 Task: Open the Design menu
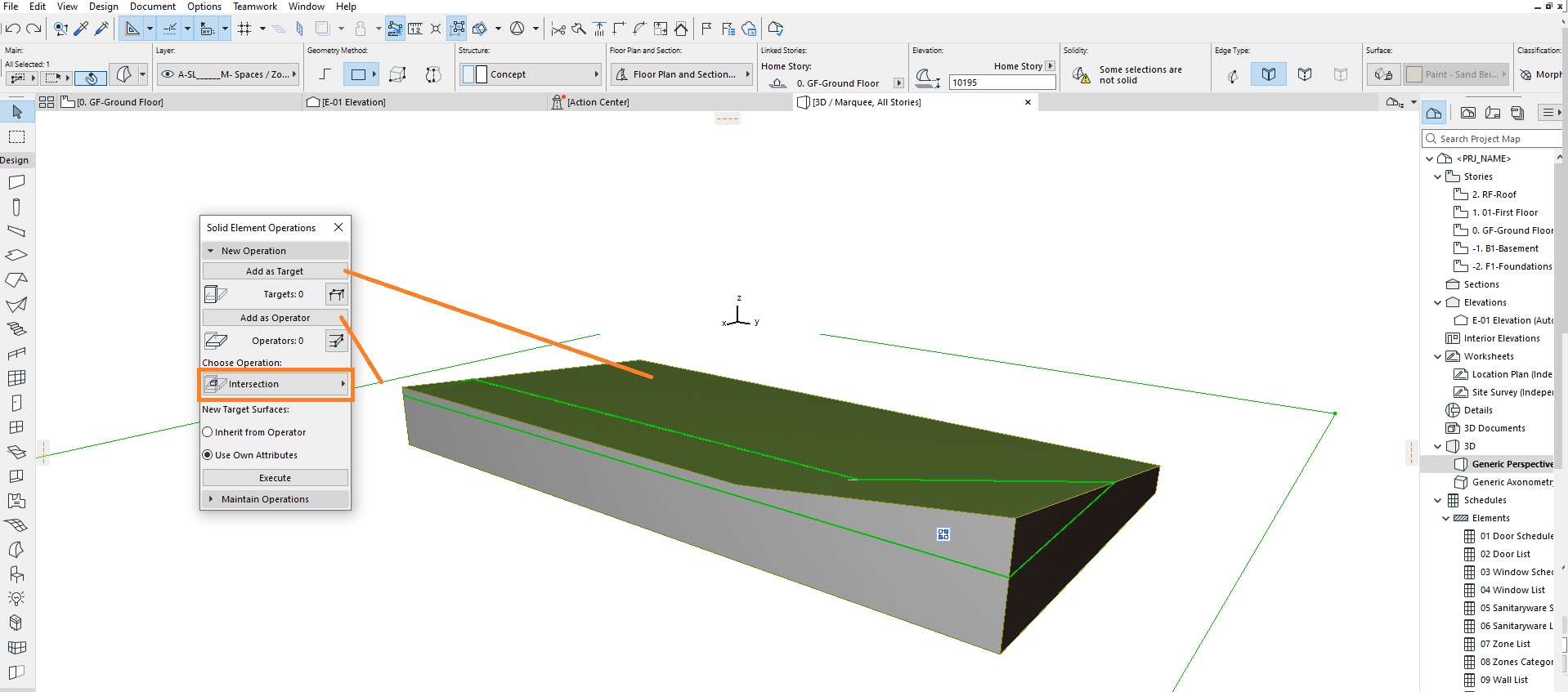click(104, 7)
